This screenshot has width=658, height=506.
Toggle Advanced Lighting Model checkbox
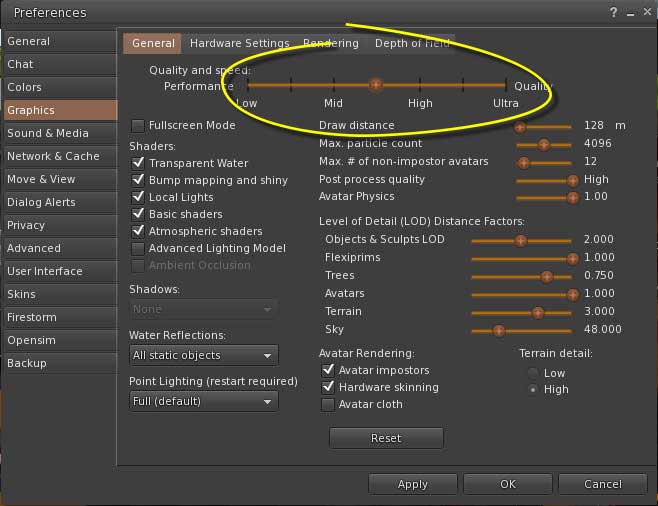point(138,248)
